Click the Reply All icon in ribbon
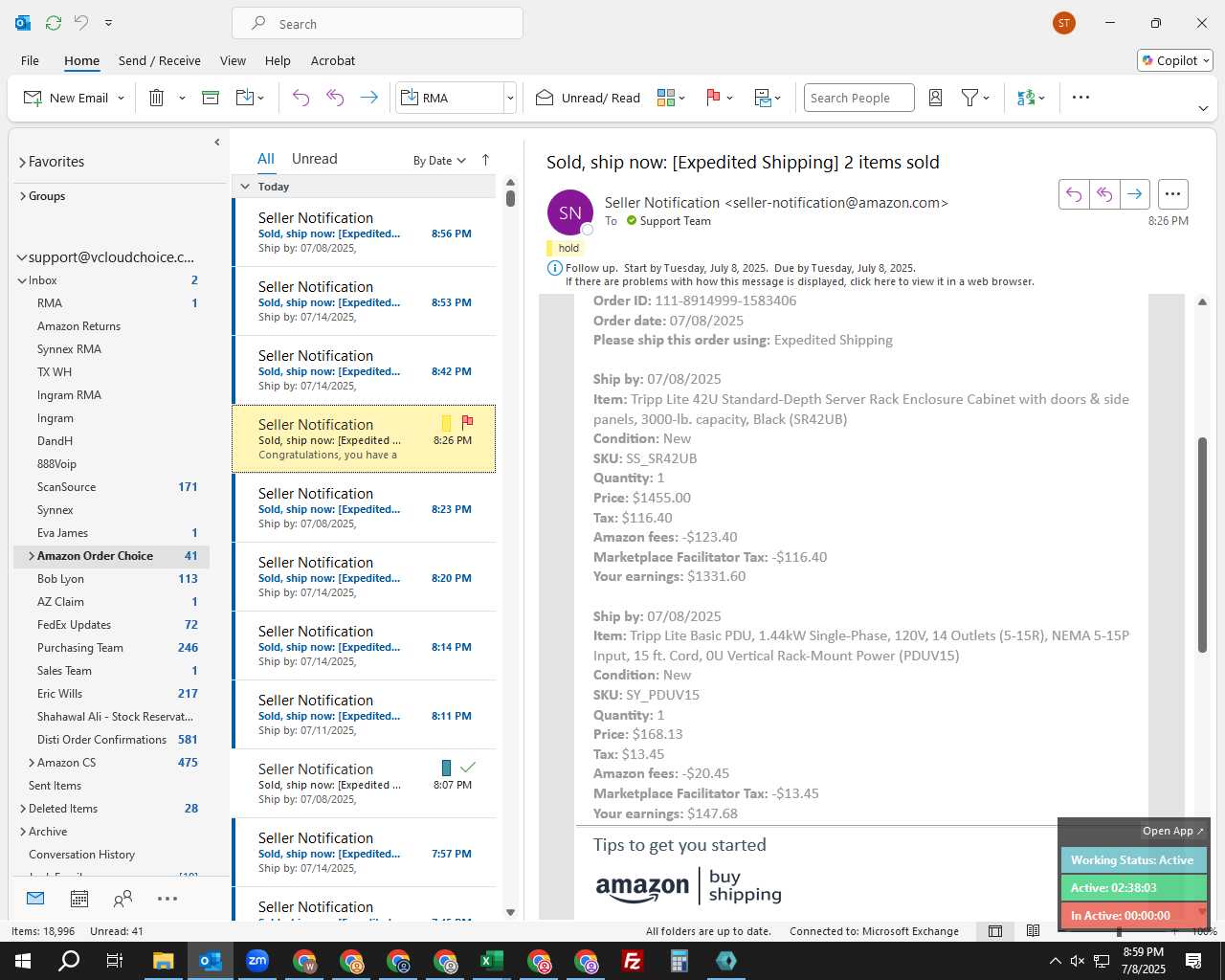This screenshot has width=1225, height=980. coord(335,98)
